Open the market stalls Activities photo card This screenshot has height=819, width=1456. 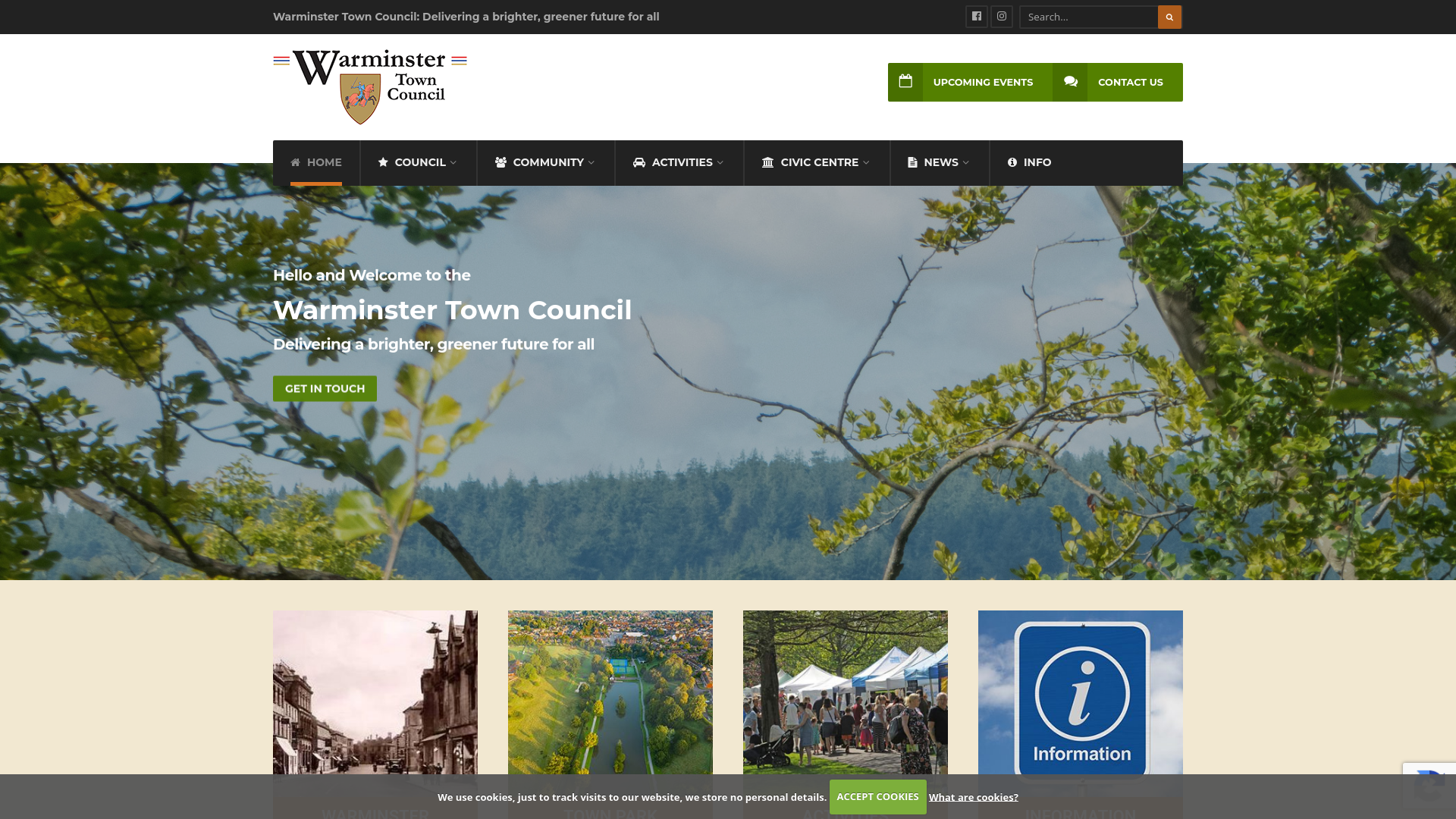coord(846,704)
